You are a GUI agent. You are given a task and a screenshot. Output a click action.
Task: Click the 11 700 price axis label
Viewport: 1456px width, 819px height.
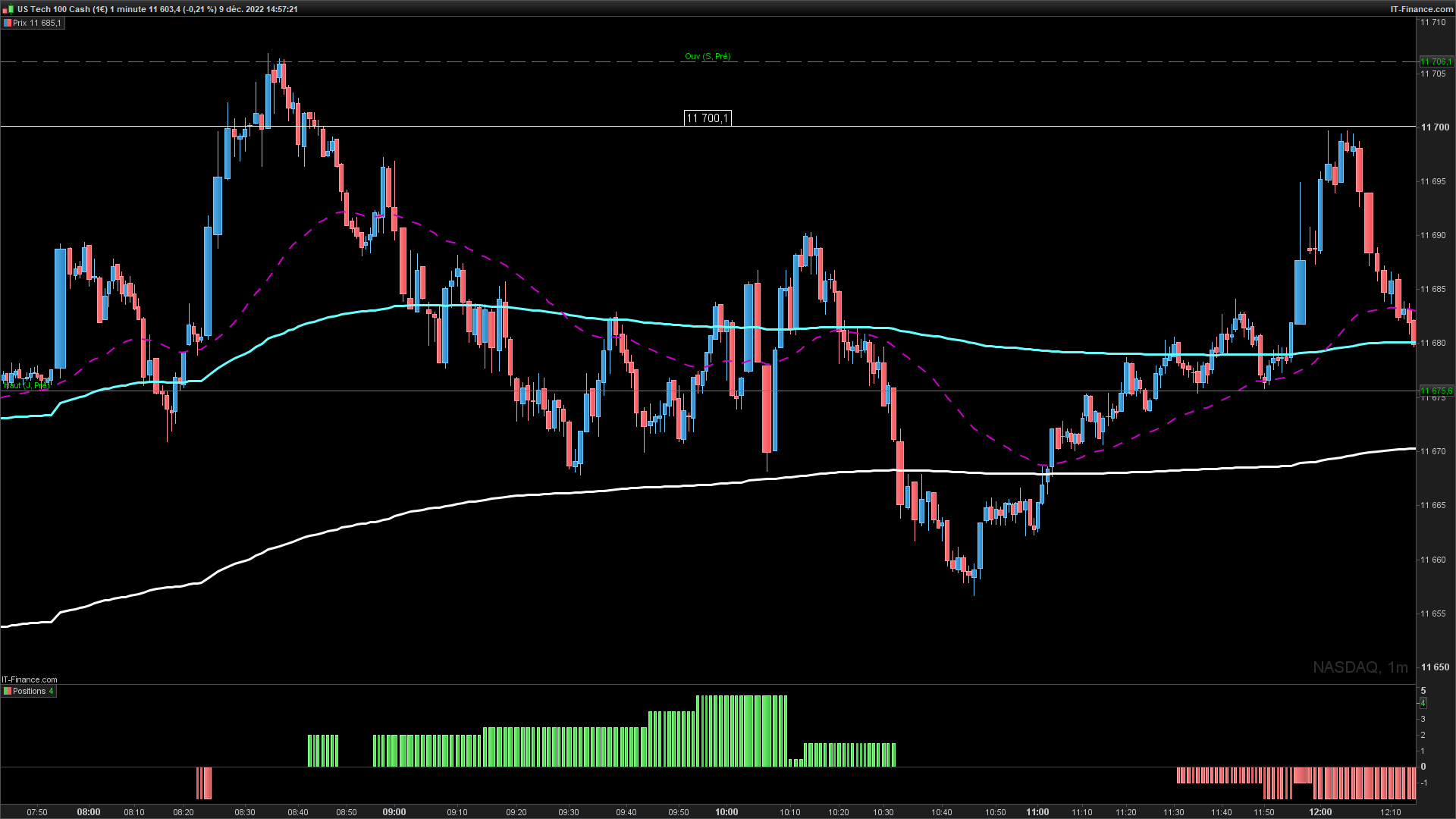pos(1435,127)
